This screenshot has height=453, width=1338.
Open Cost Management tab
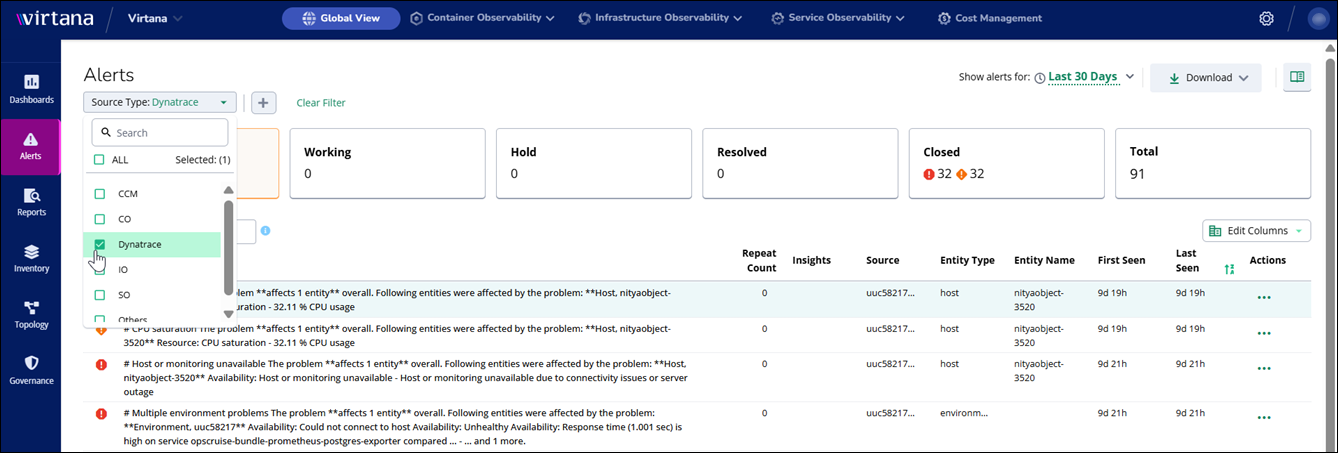(x=990, y=18)
